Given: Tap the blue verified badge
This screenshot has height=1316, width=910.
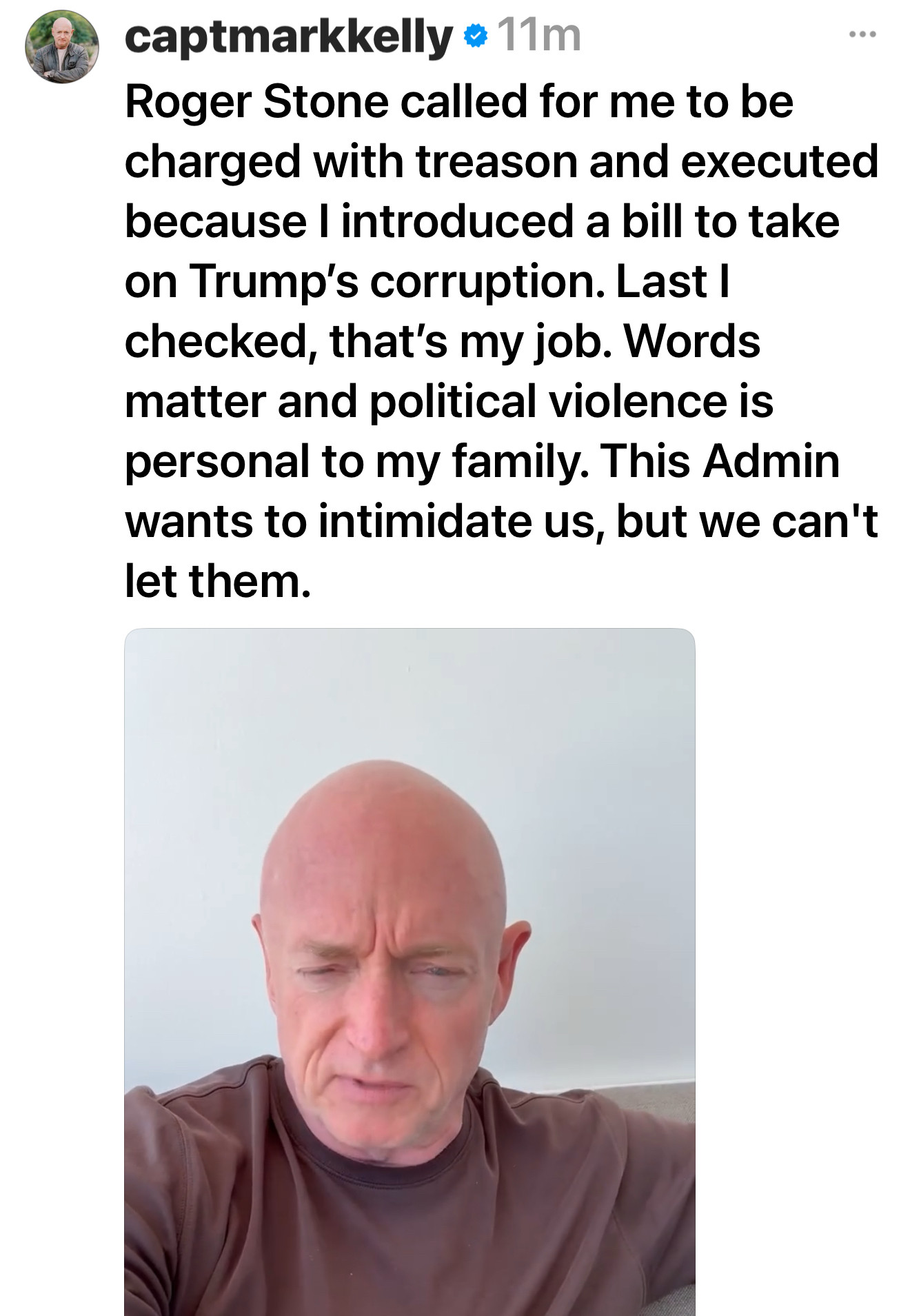Looking at the screenshot, I should pos(475,36).
